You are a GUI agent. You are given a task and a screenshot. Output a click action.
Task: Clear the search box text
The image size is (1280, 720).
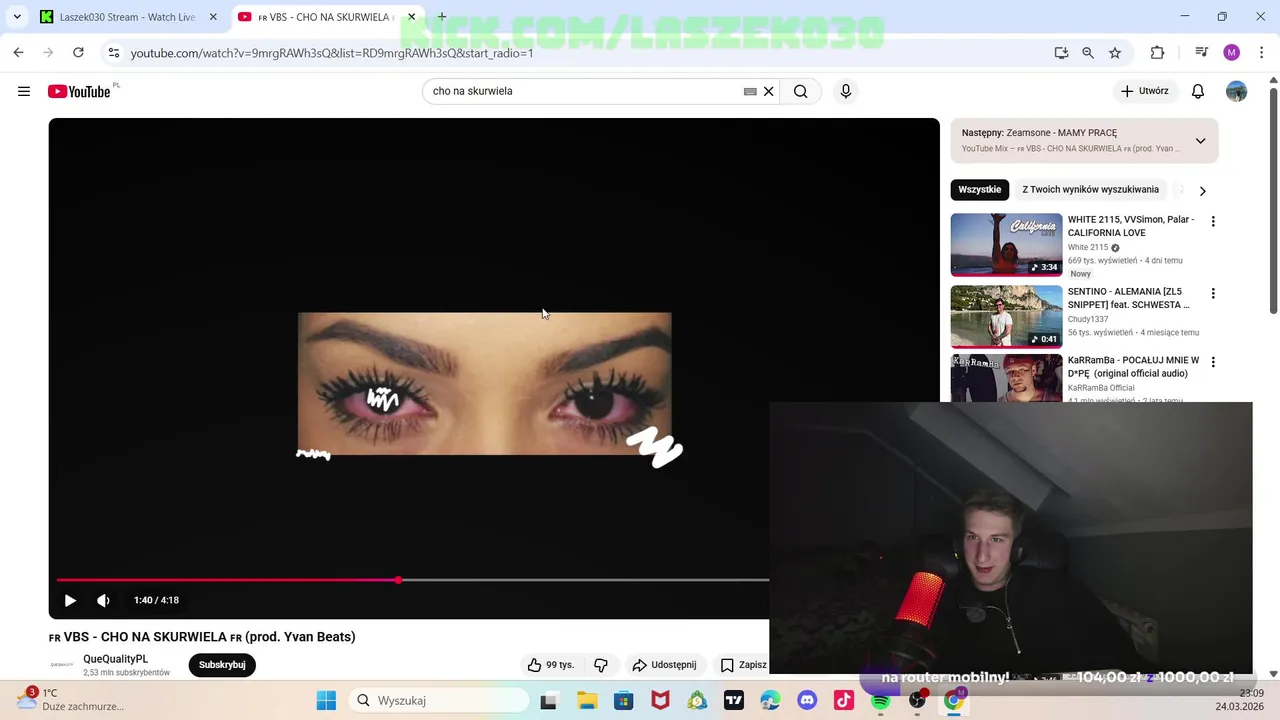coord(768,91)
